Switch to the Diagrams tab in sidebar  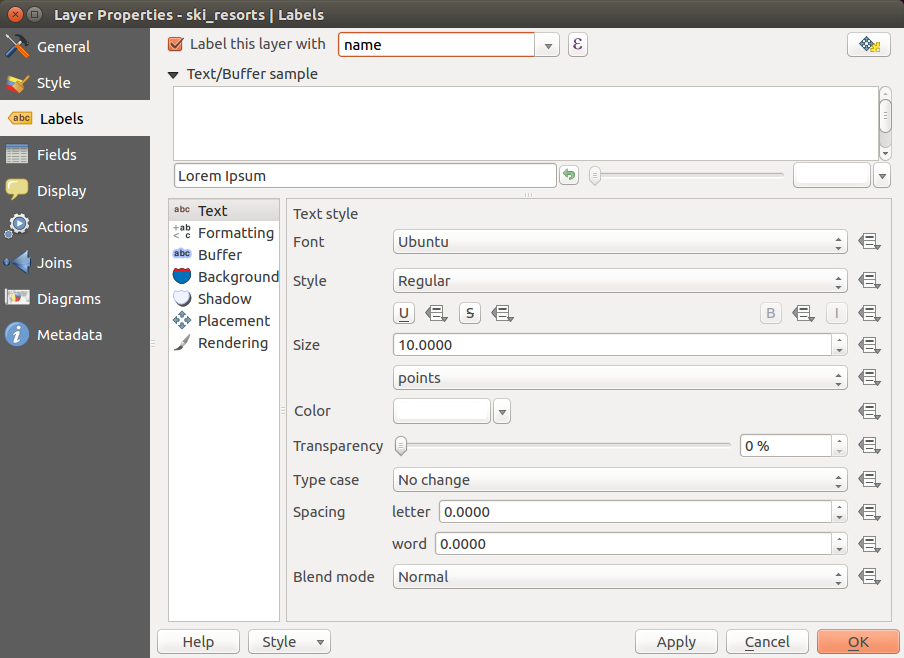[68, 299]
